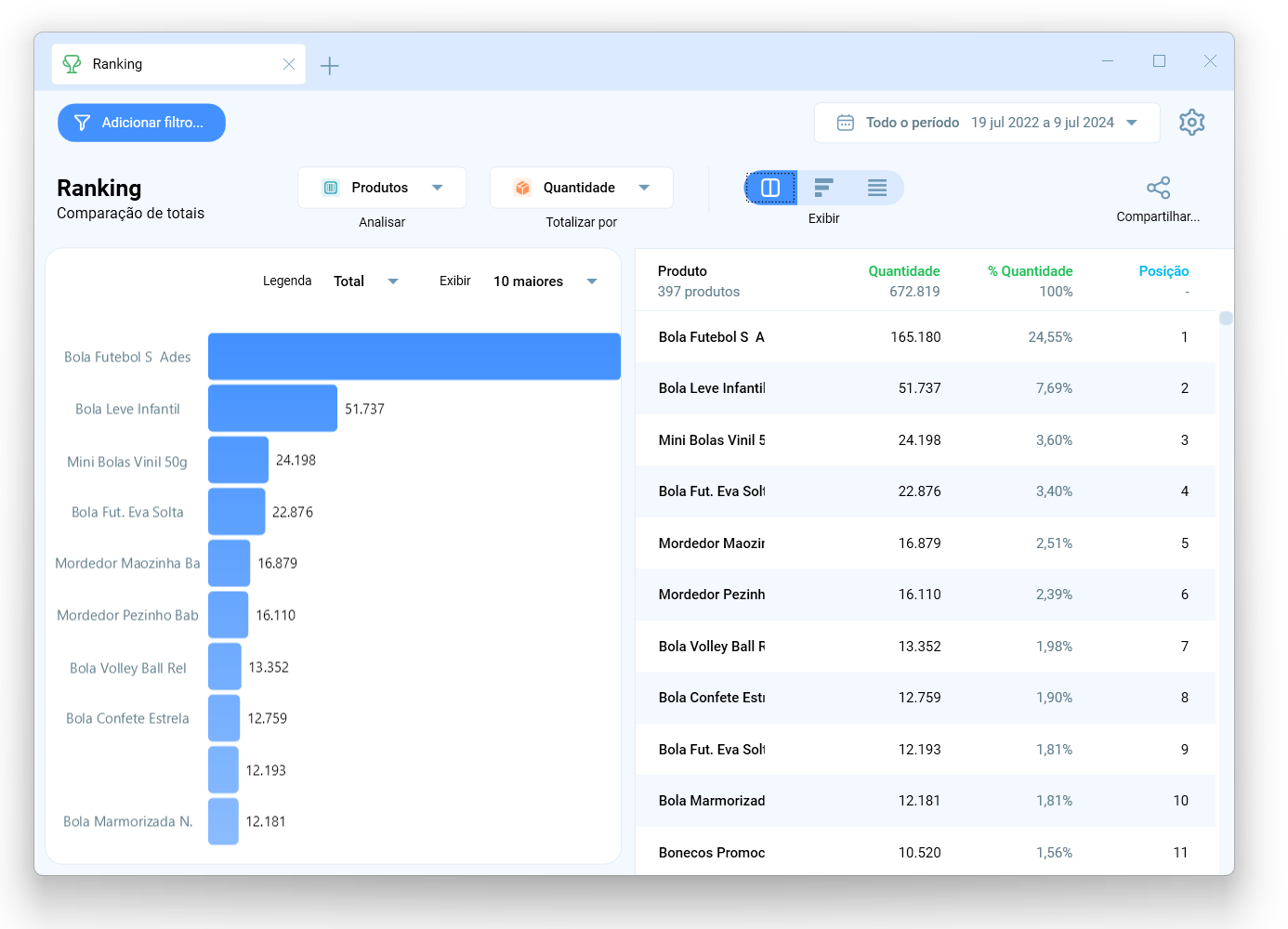Click the 10.520 quantity cell
Viewport: 1288px width, 929px height.
pyautogui.click(x=919, y=853)
